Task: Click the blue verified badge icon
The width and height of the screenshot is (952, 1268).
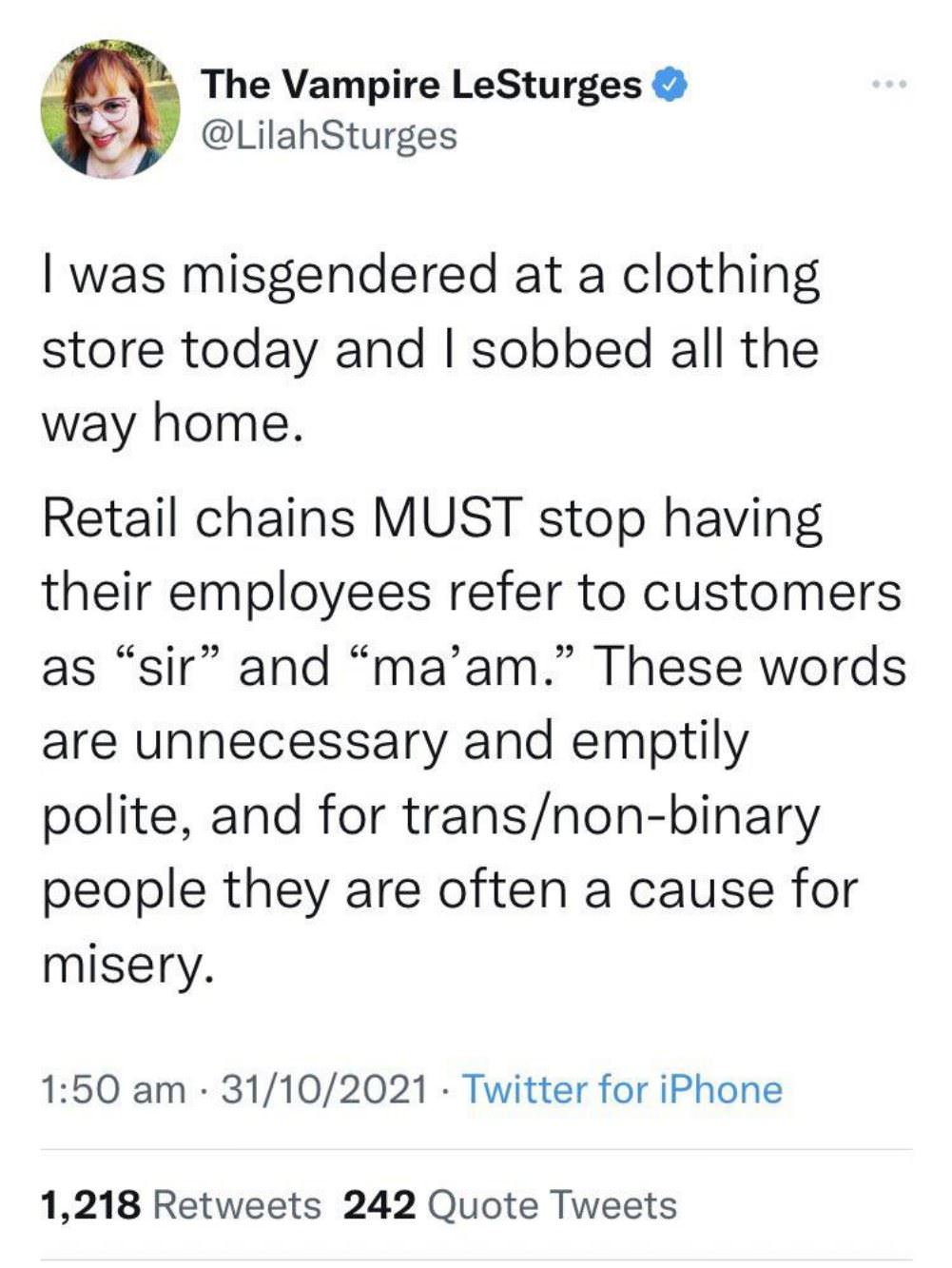Action: click(x=670, y=86)
